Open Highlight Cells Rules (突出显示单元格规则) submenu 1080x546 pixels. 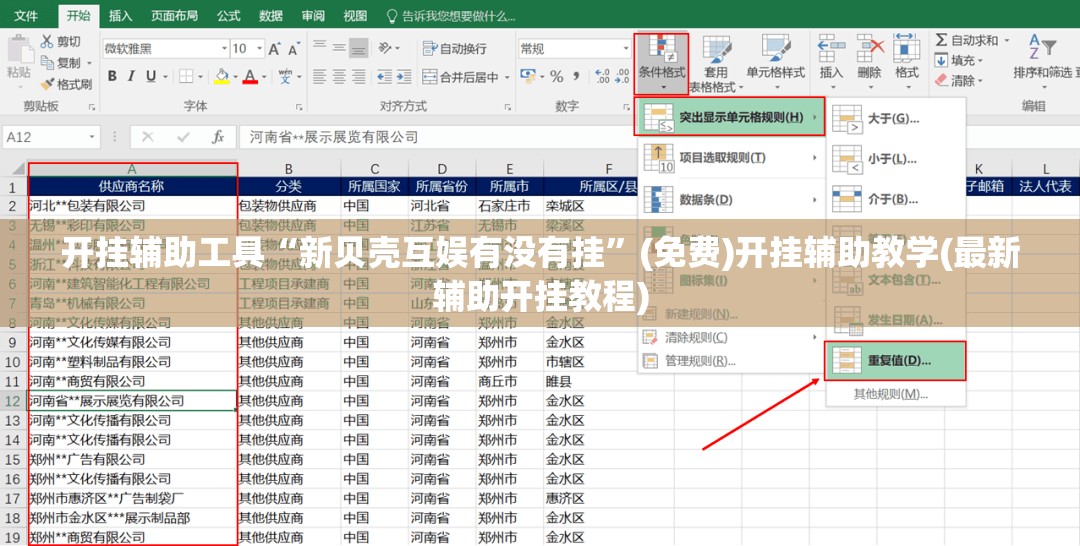(730, 117)
